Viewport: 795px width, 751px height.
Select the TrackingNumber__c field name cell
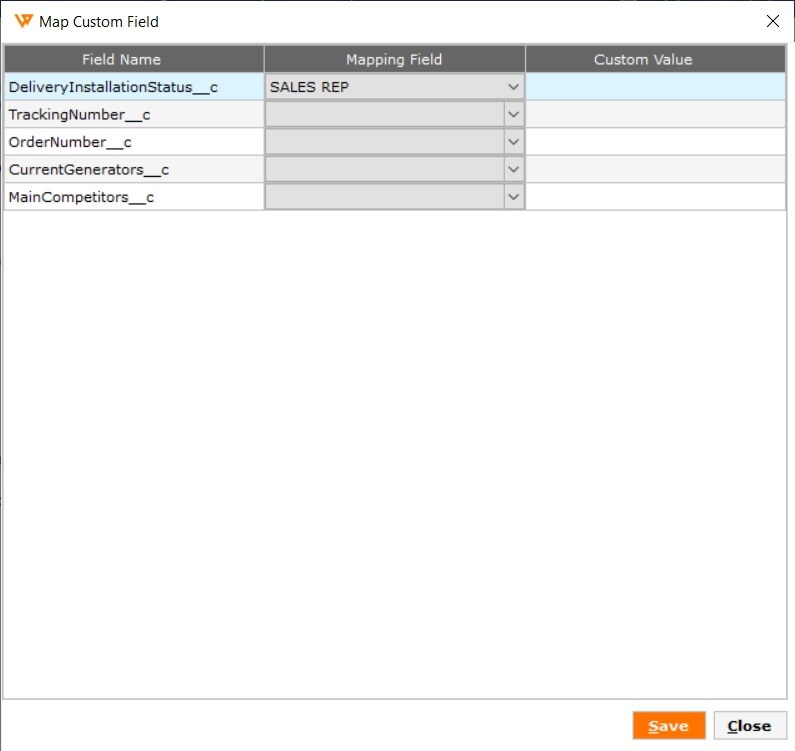coord(134,114)
